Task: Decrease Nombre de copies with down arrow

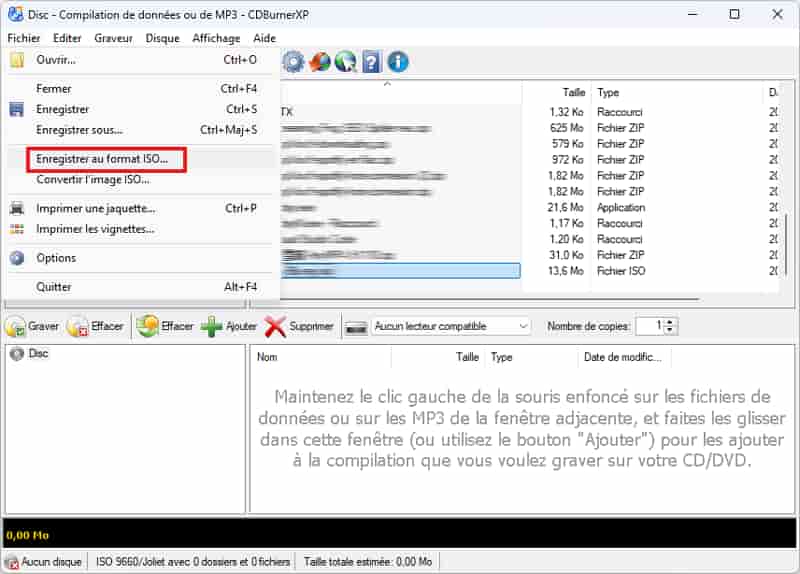Action: point(670,331)
